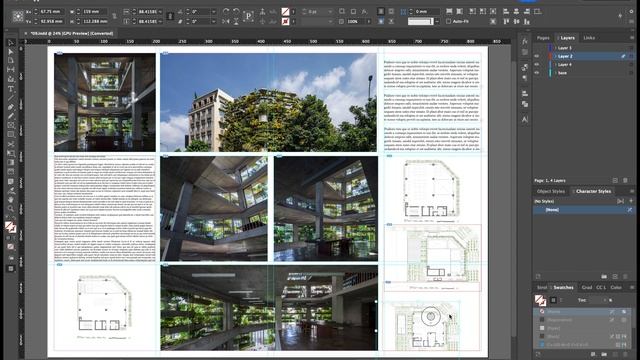Select the Scissors tool
The width and height of the screenshot is (640, 360).
click(x=11, y=144)
